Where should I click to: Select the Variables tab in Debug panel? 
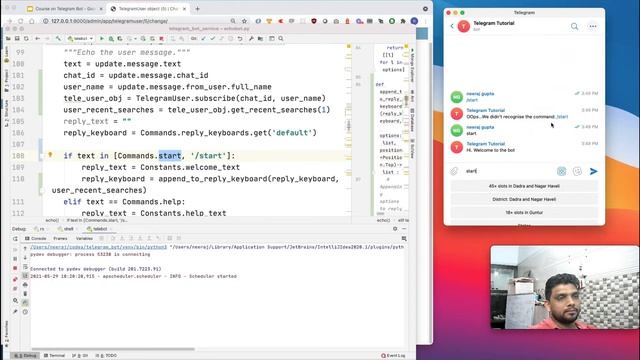[84, 238]
